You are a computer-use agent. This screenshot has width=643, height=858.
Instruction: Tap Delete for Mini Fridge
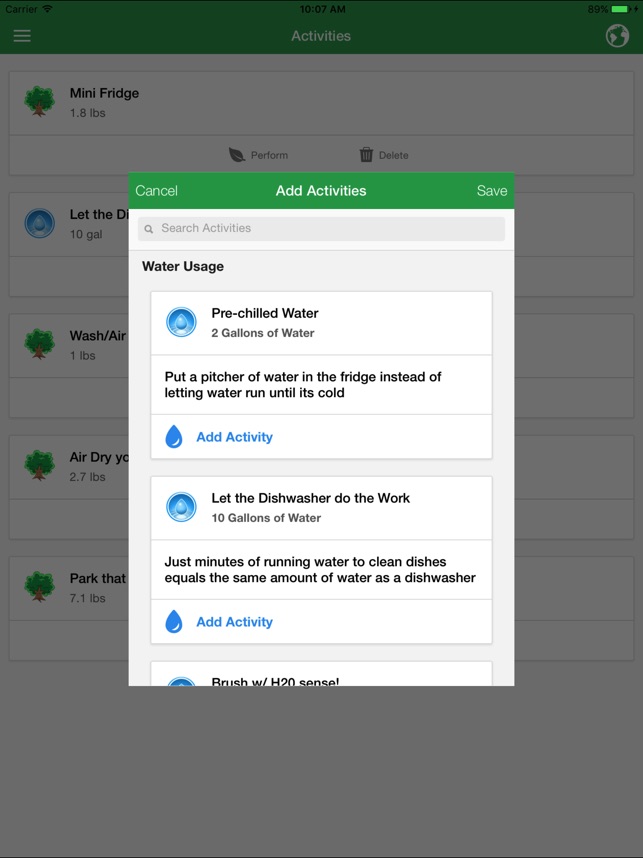click(x=384, y=155)
